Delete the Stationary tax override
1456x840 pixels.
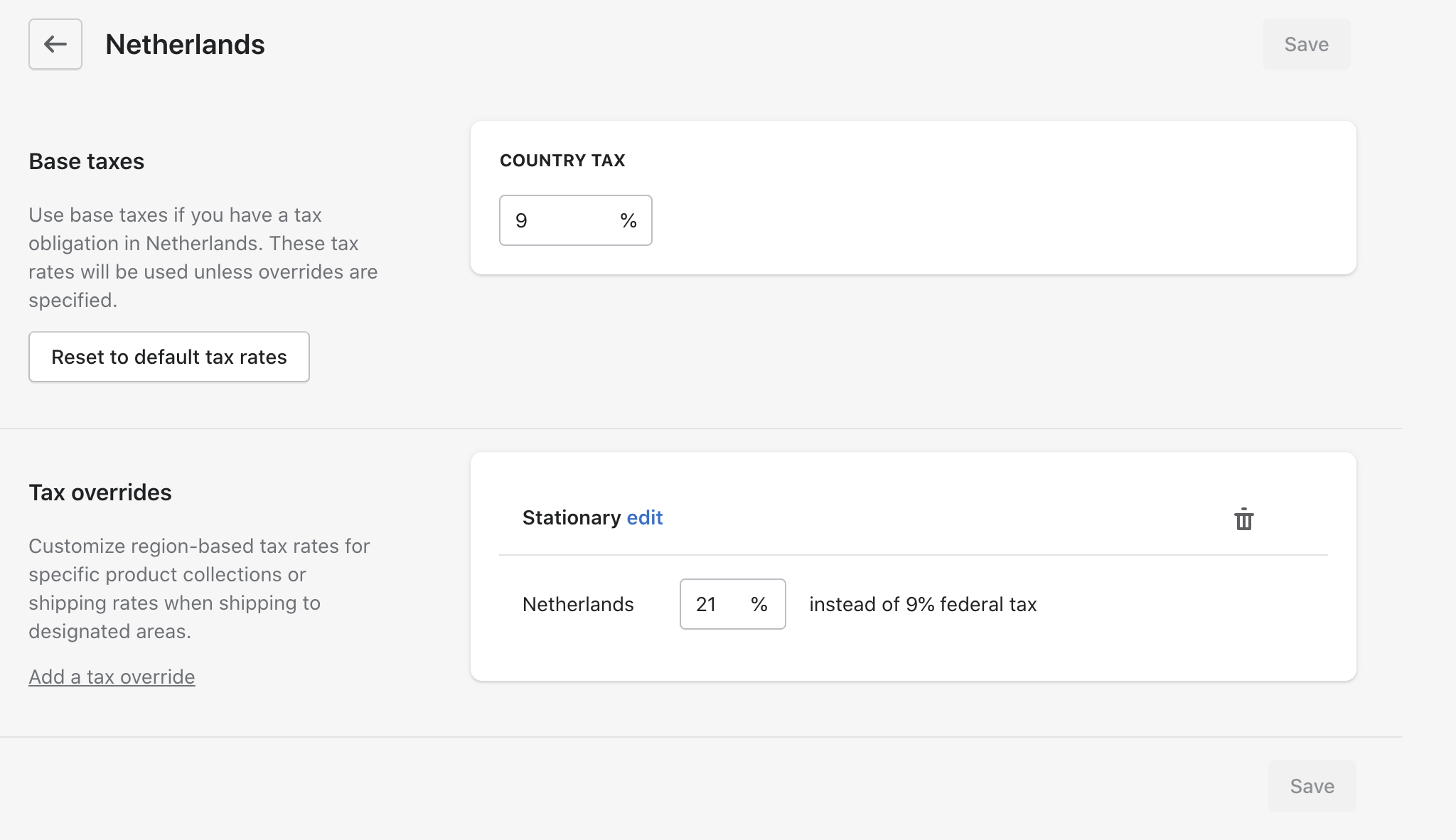[x=1243, y=519]
